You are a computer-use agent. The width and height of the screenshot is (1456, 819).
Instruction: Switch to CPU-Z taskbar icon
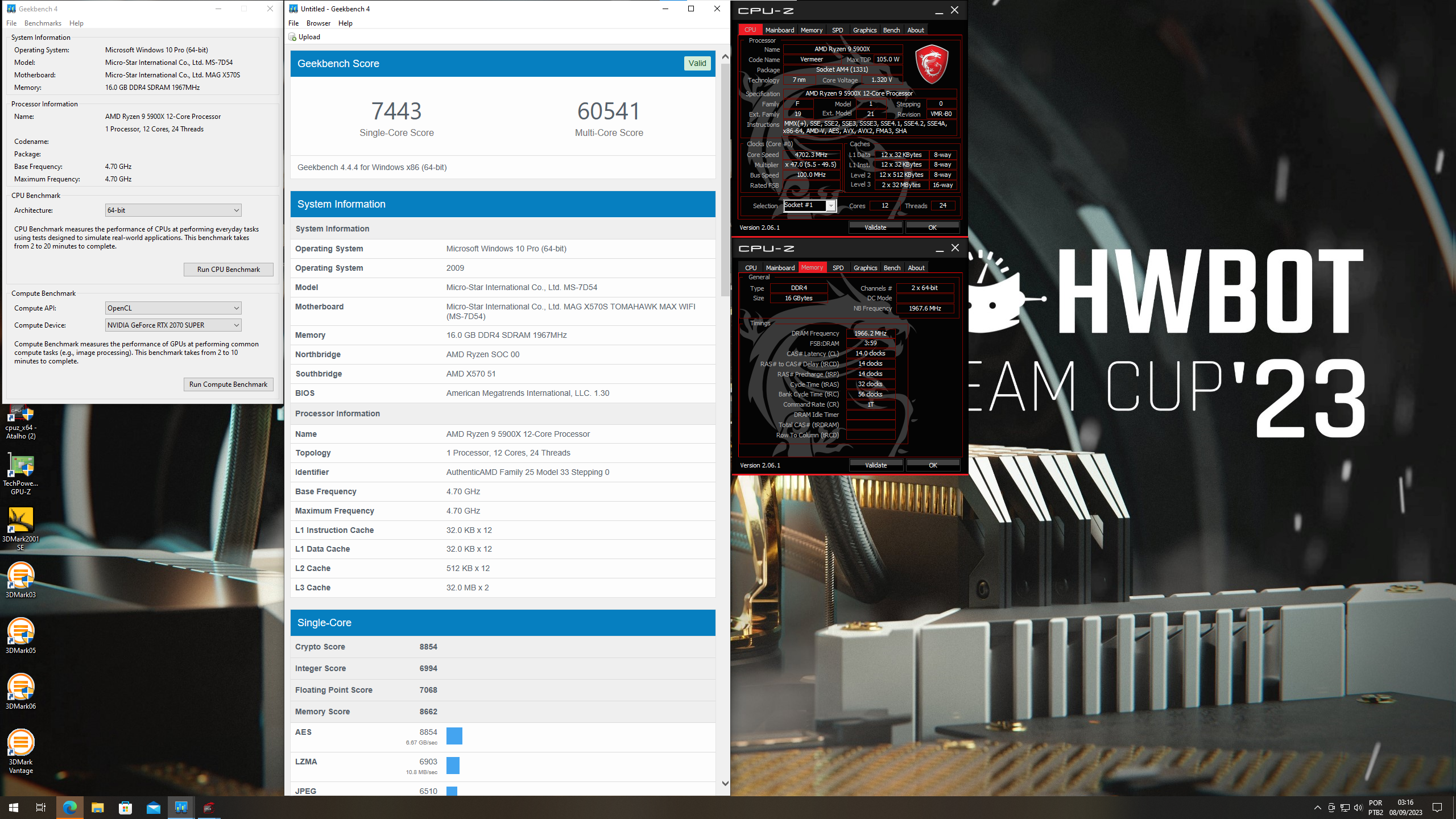[x=209, y=808]
